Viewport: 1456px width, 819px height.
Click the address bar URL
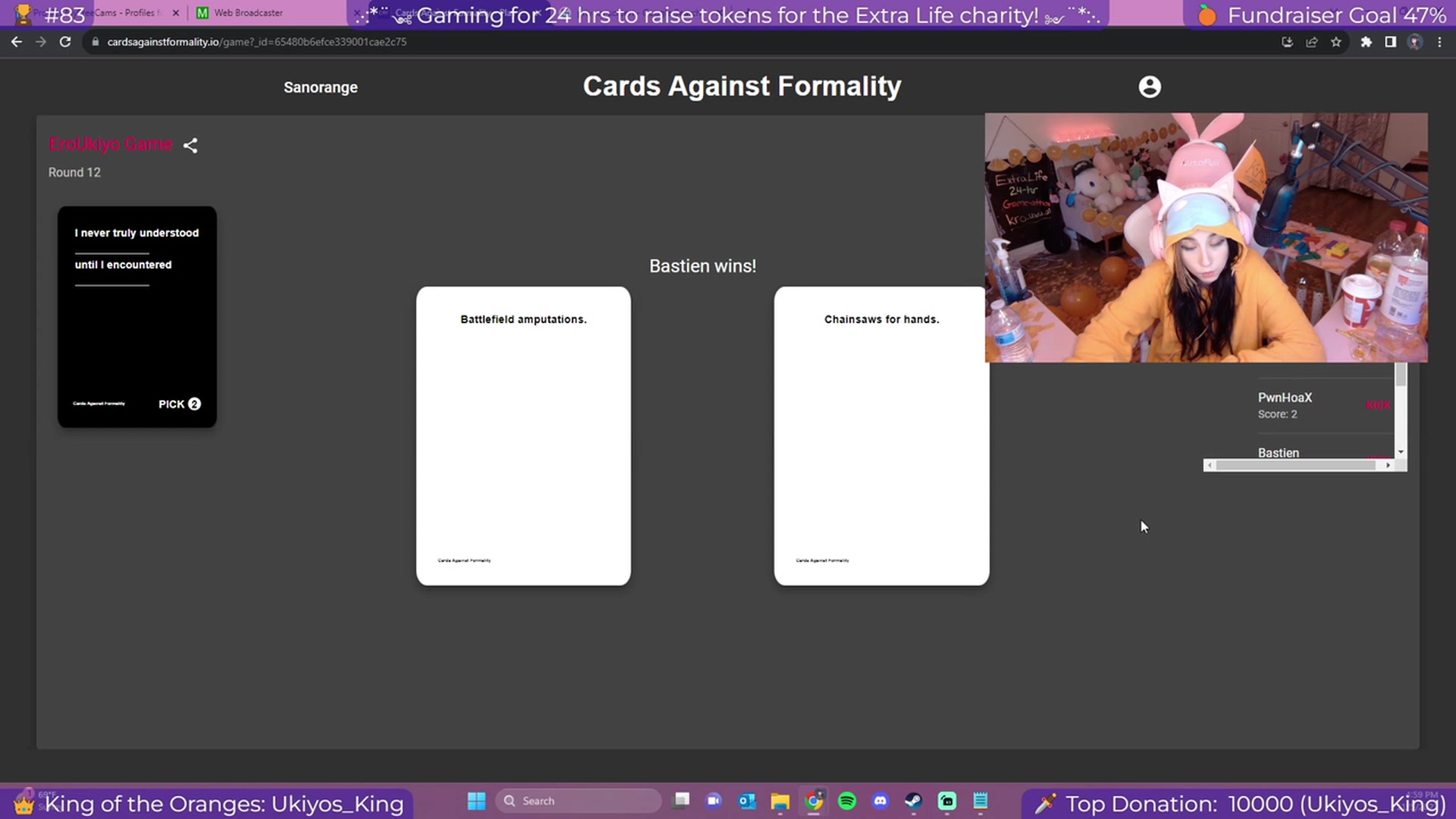(x=257, y=42)
